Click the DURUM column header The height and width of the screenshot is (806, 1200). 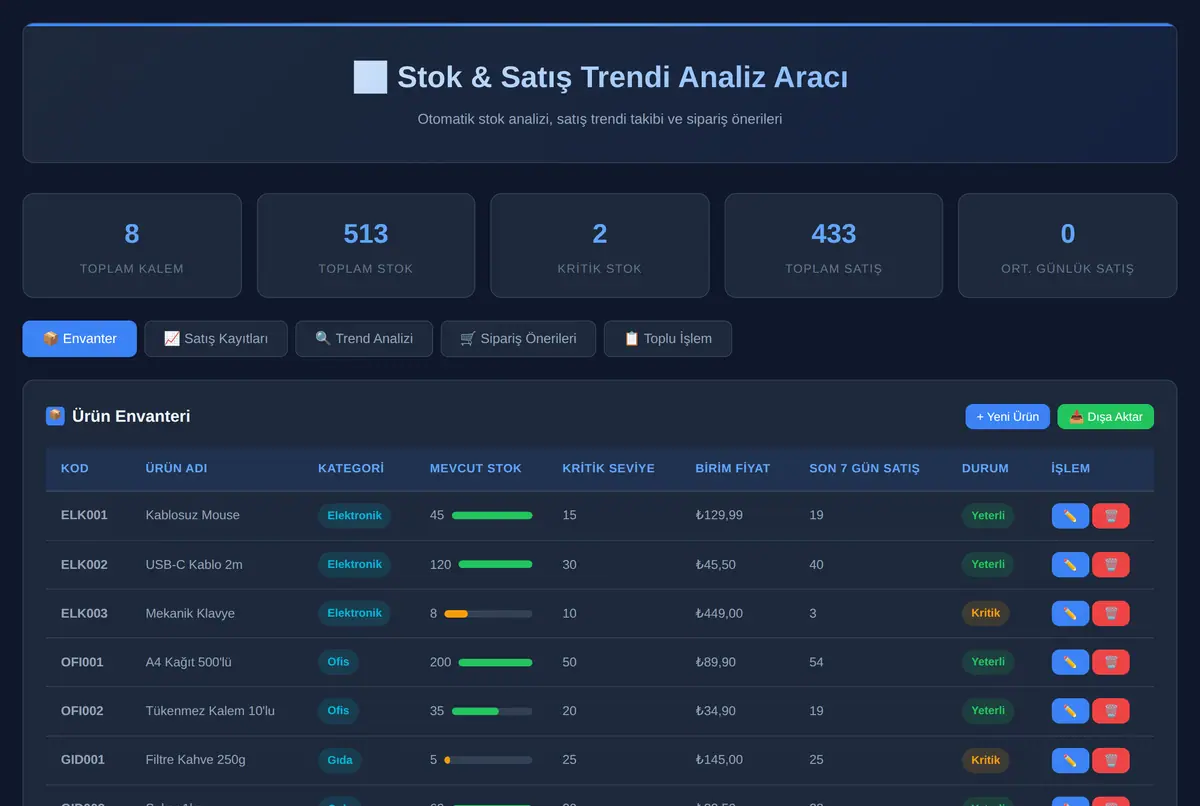coord(985,469)
